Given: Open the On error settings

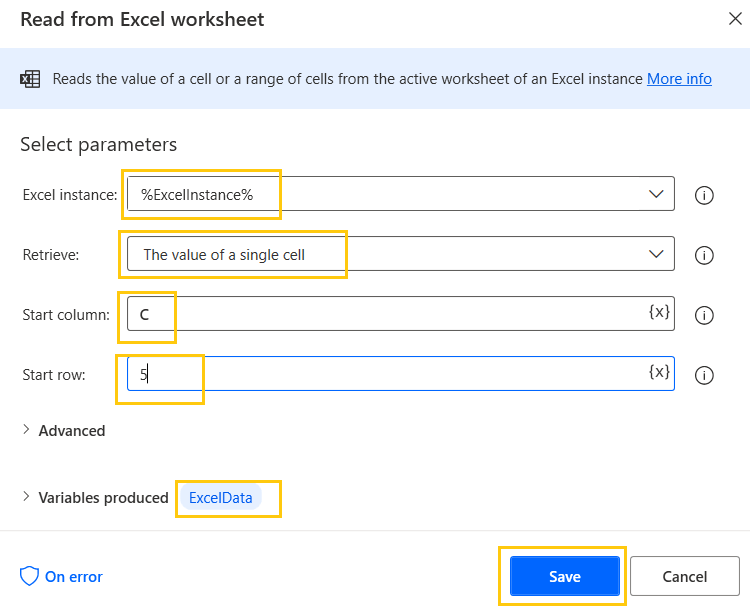Looking at the screenshot, I should [x=61, y=576].
